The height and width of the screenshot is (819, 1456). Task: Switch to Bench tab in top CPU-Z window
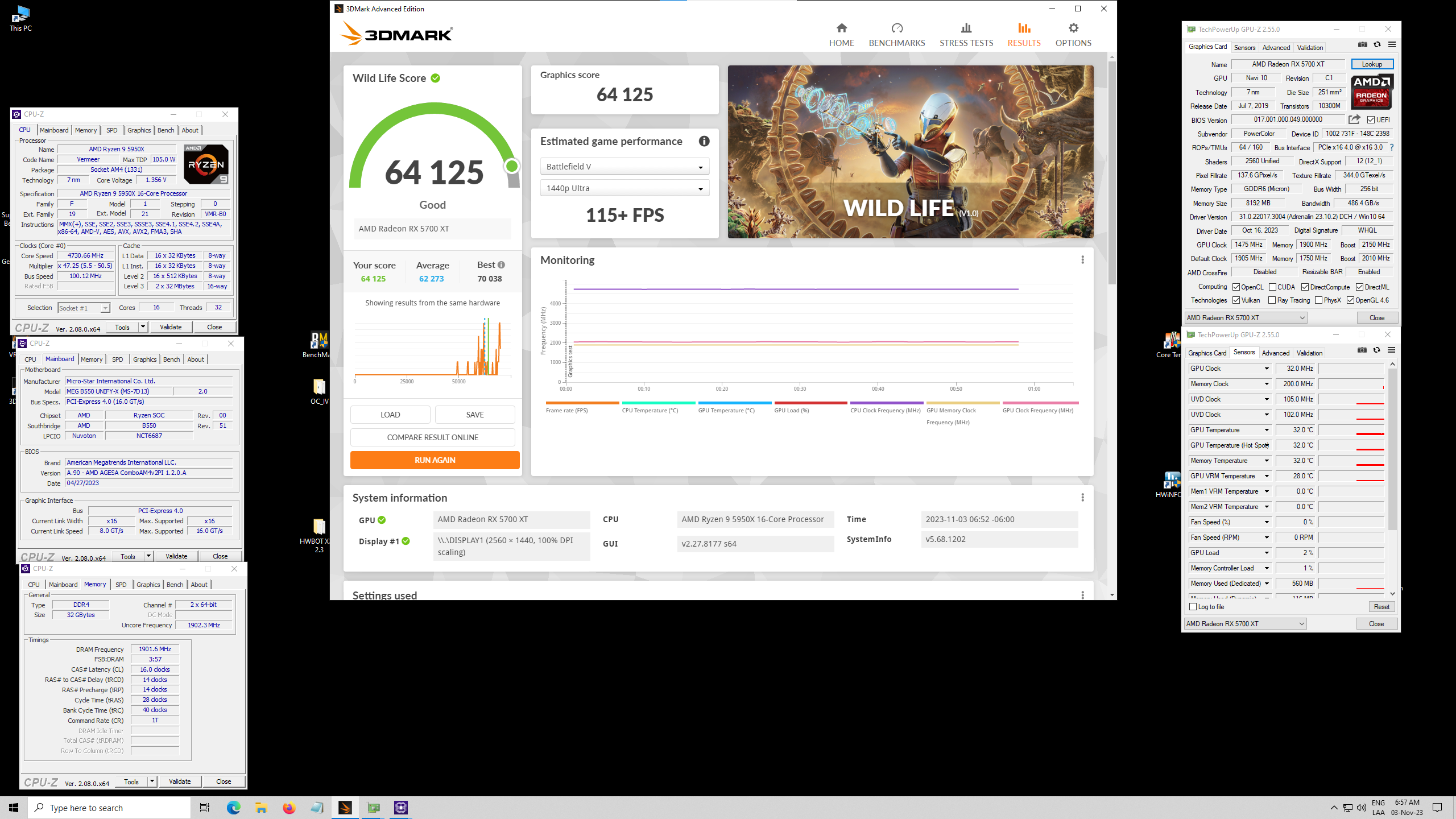tap(166, 130)
